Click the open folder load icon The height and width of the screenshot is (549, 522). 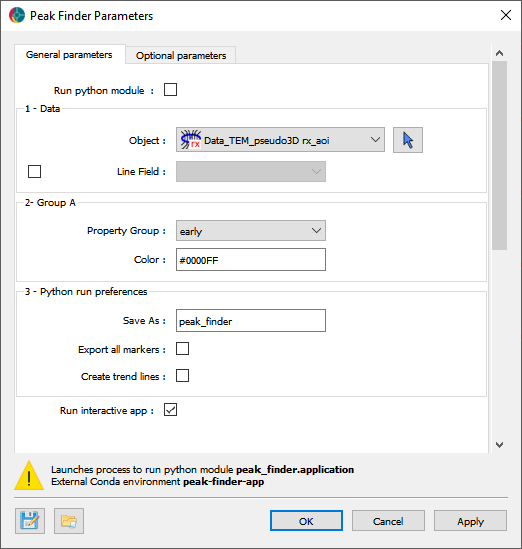(69, 521)
